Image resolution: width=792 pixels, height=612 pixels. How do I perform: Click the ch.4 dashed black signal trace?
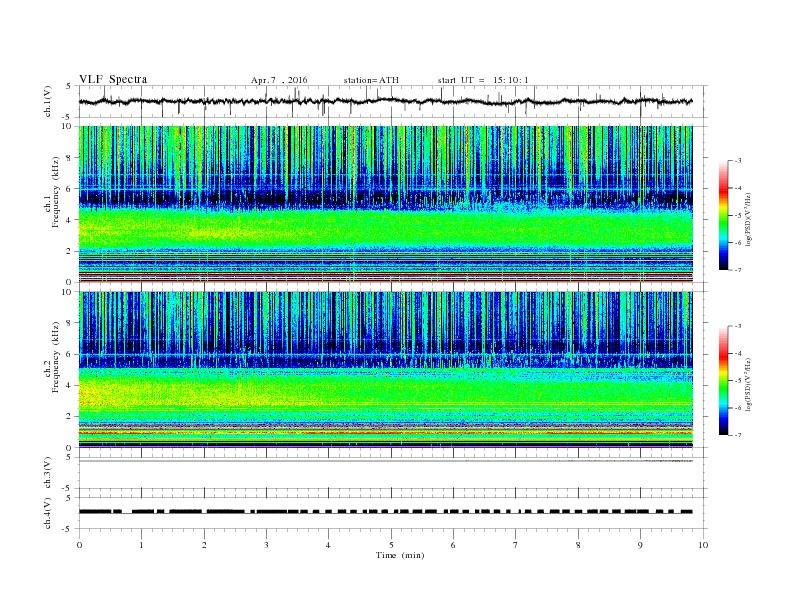385,512
